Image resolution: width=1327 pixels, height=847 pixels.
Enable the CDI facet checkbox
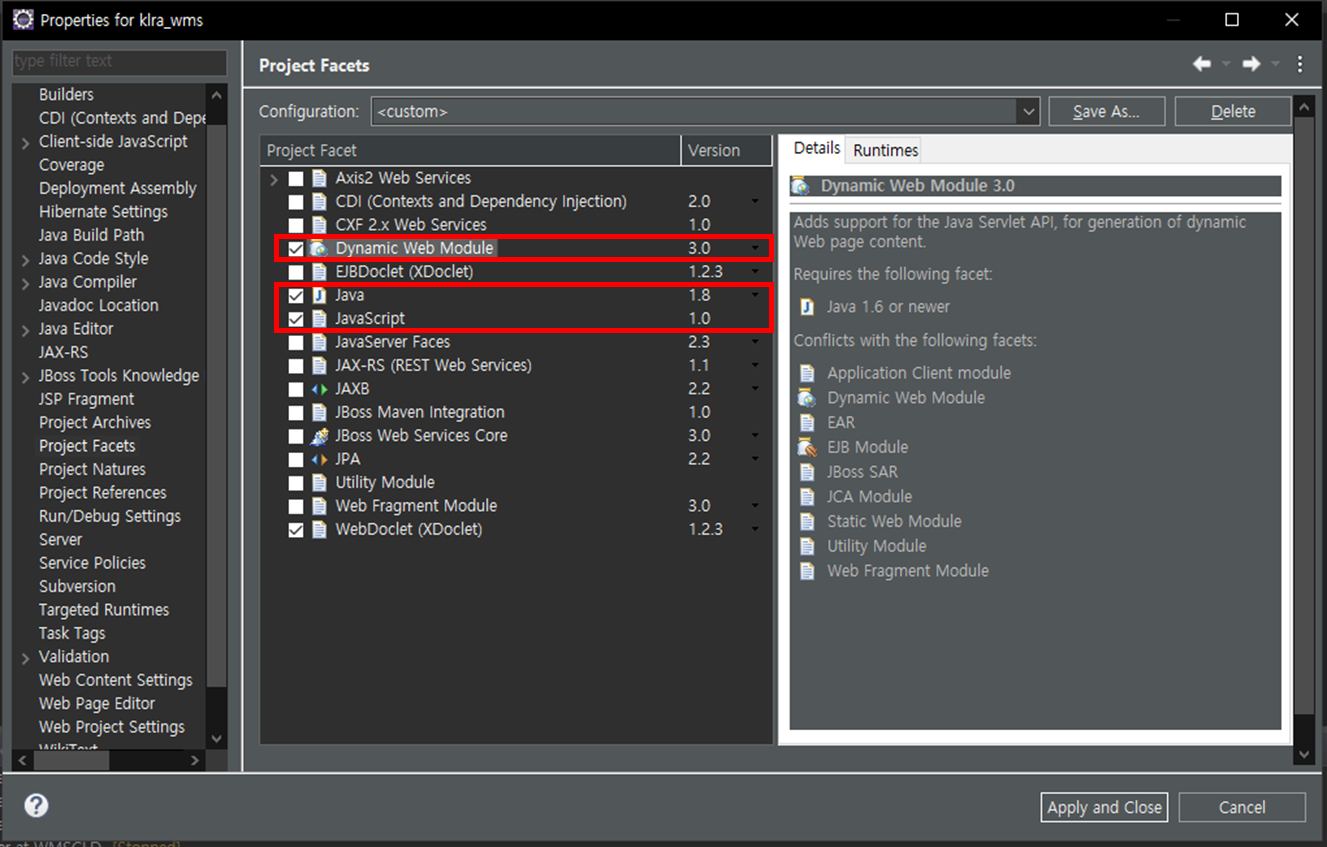click(x=296, y=202)
